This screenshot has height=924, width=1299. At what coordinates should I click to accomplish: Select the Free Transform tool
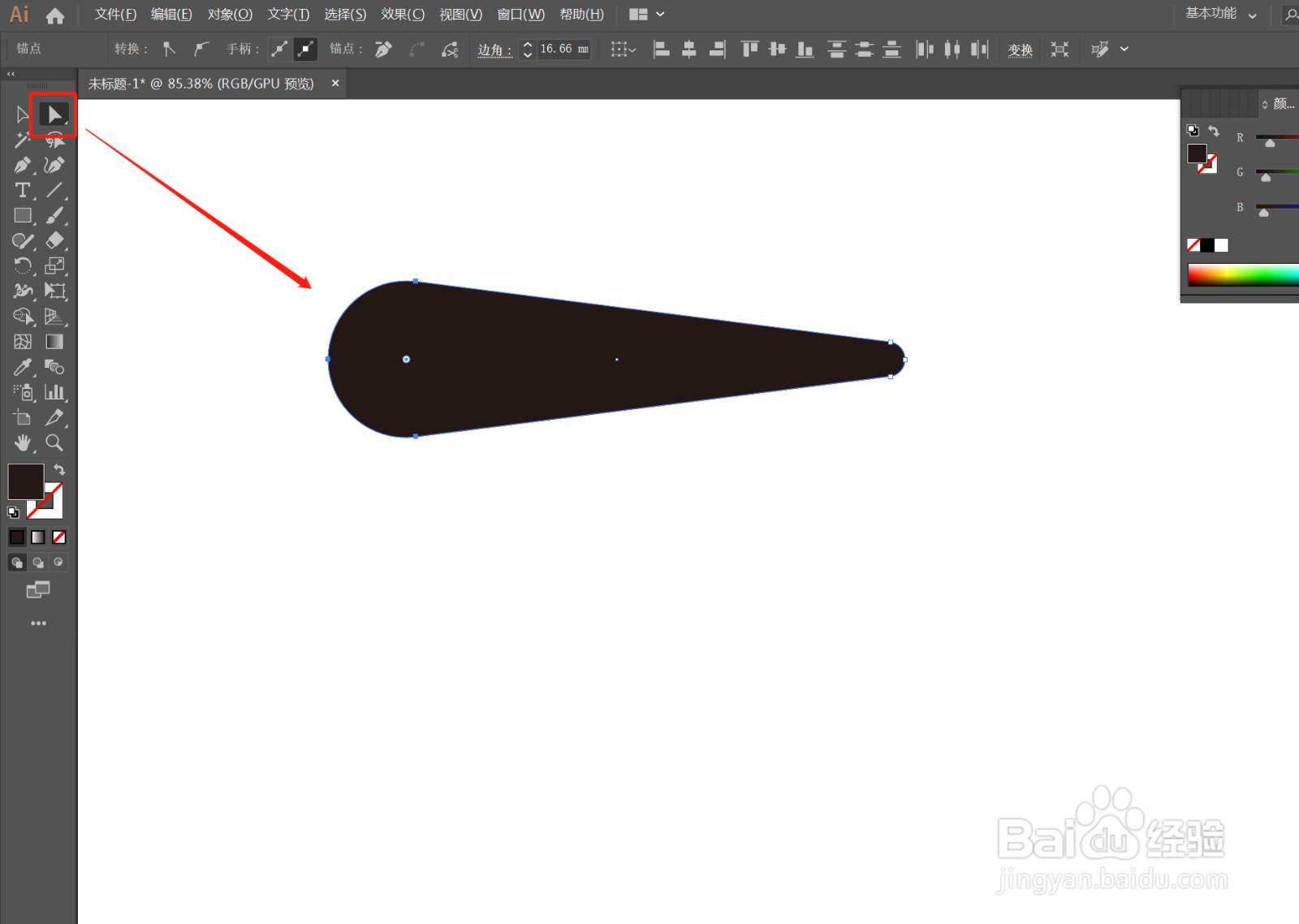54,291
